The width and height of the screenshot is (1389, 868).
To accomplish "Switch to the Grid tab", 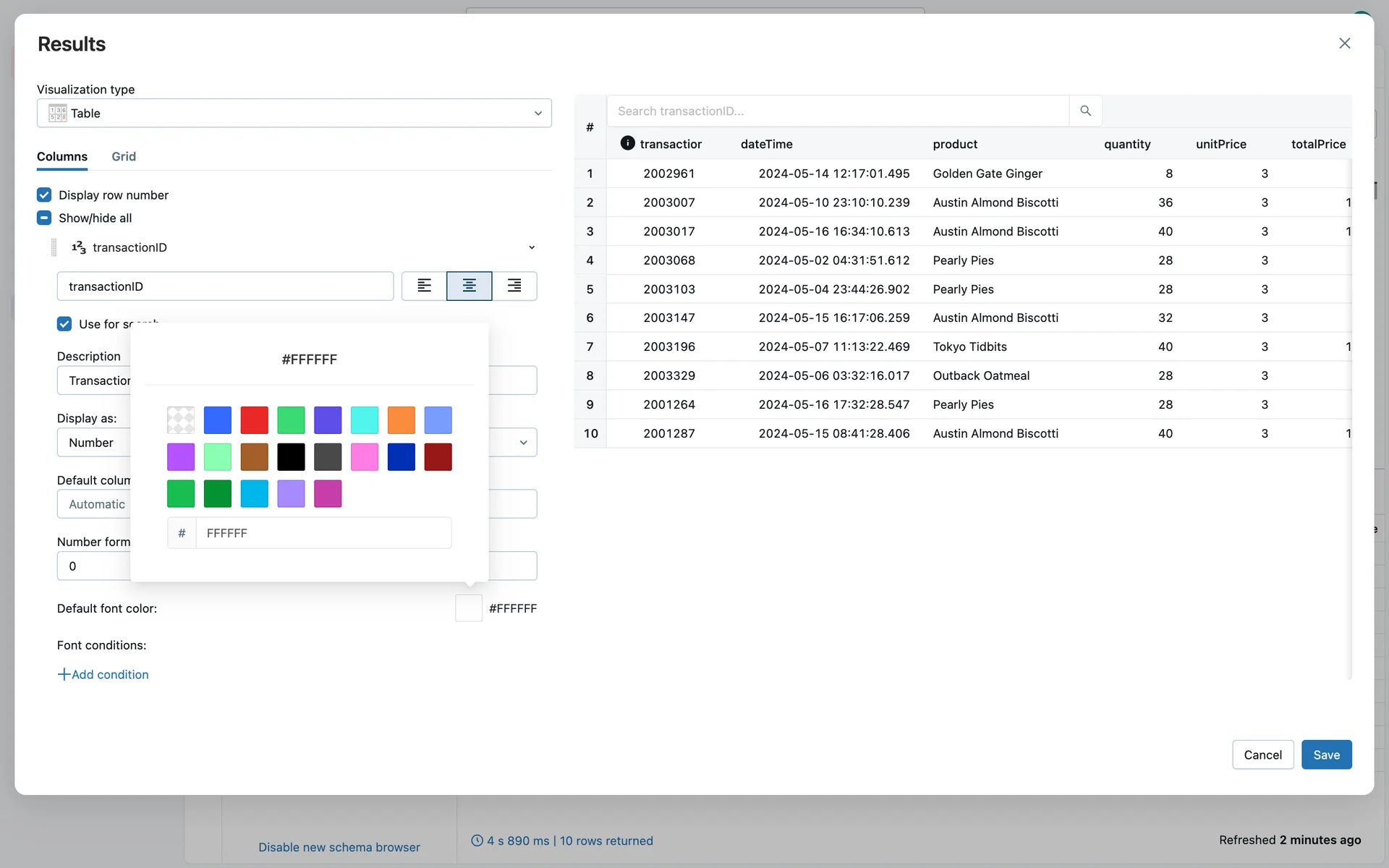I will pyautogui.click(x=124, y=156).
